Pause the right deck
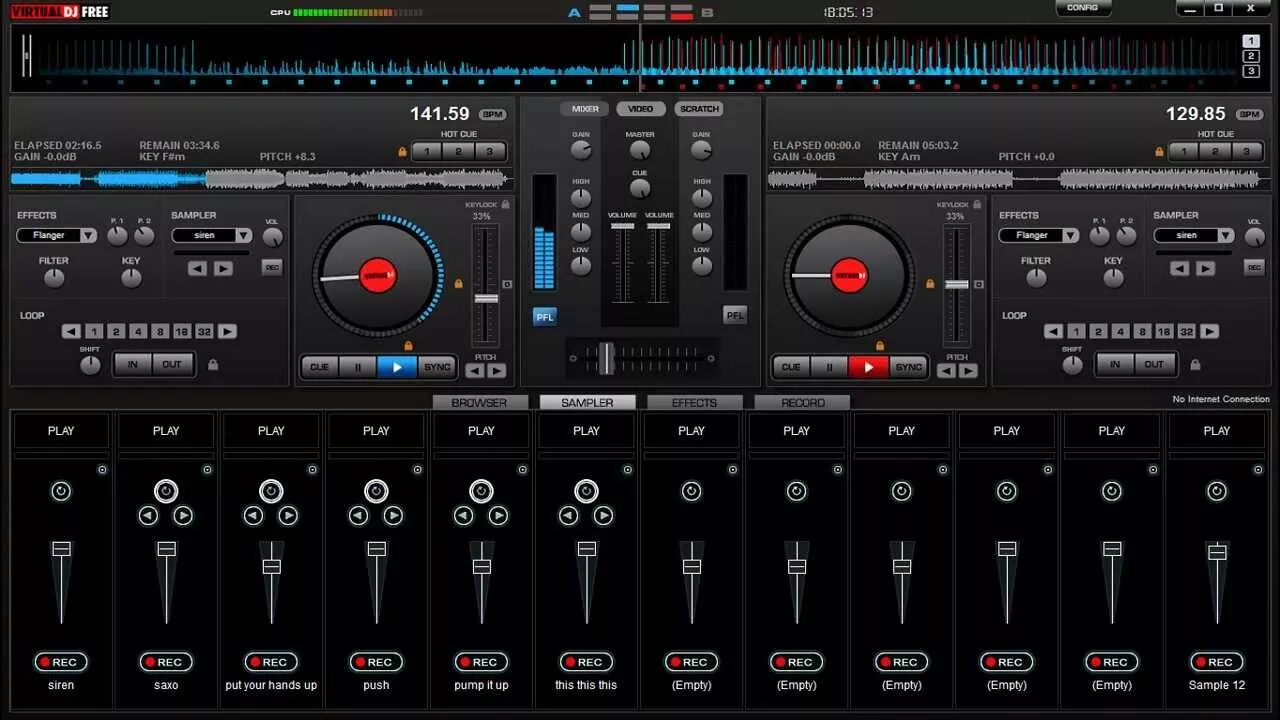This screenshot has width=1280, height=720. (829, 367)
